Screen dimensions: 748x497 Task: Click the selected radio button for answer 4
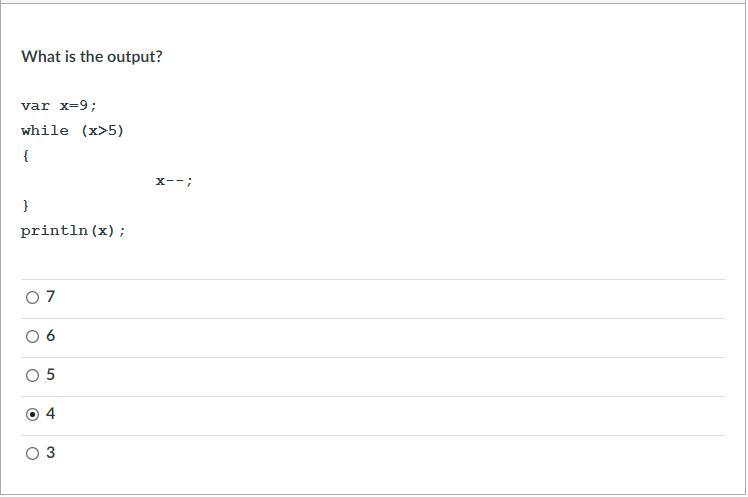coord(32,414)
